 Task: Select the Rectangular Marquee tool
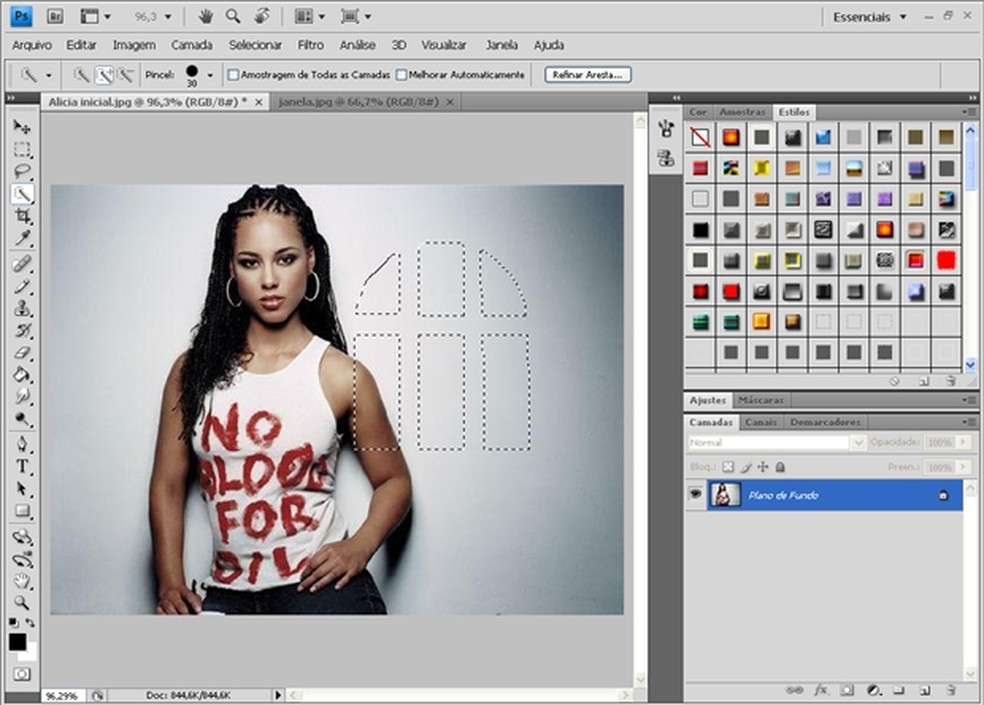pyautogui.click(x=22, y=149)
